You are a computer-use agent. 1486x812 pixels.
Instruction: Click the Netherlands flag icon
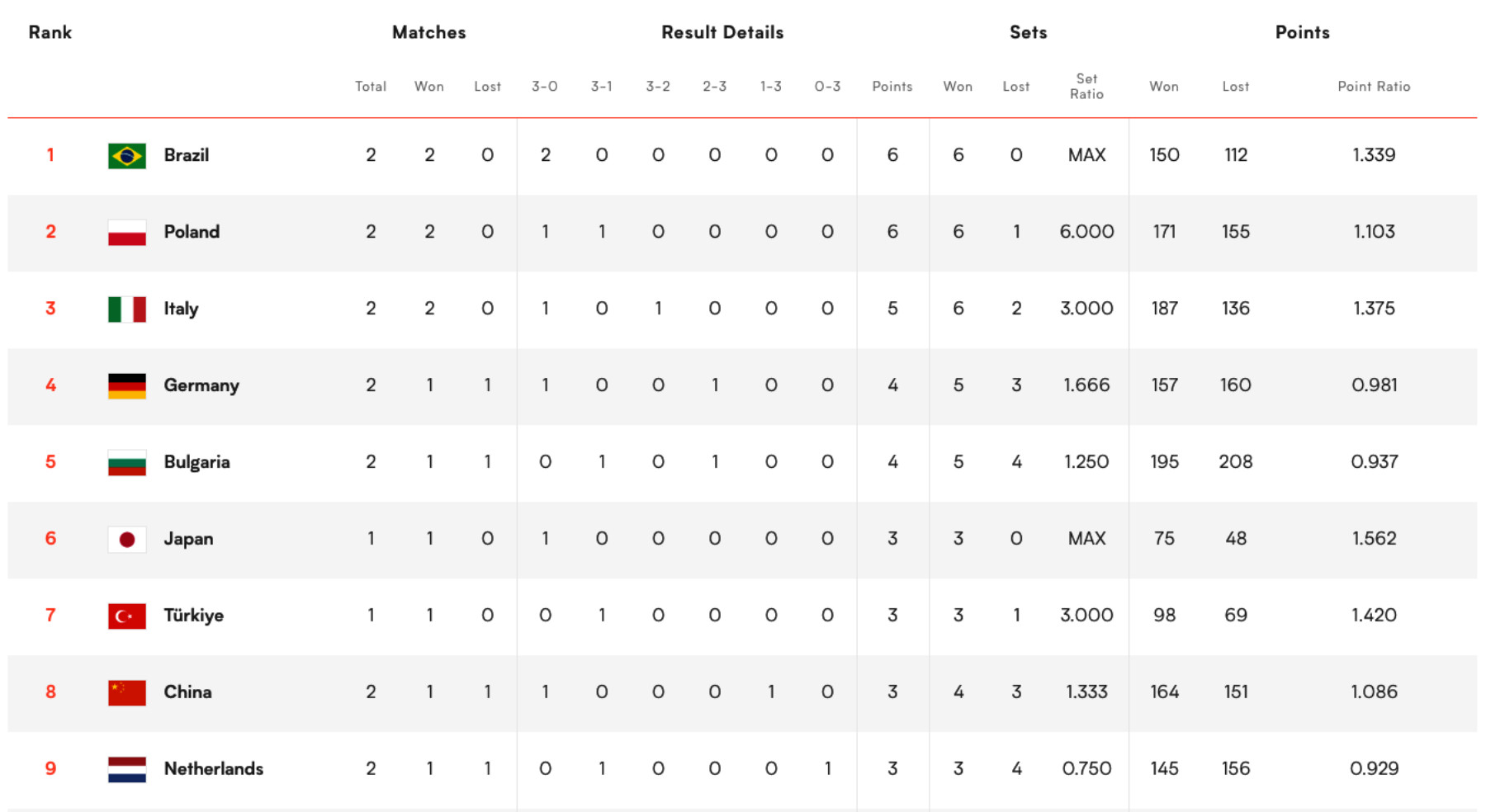(126, 769)
